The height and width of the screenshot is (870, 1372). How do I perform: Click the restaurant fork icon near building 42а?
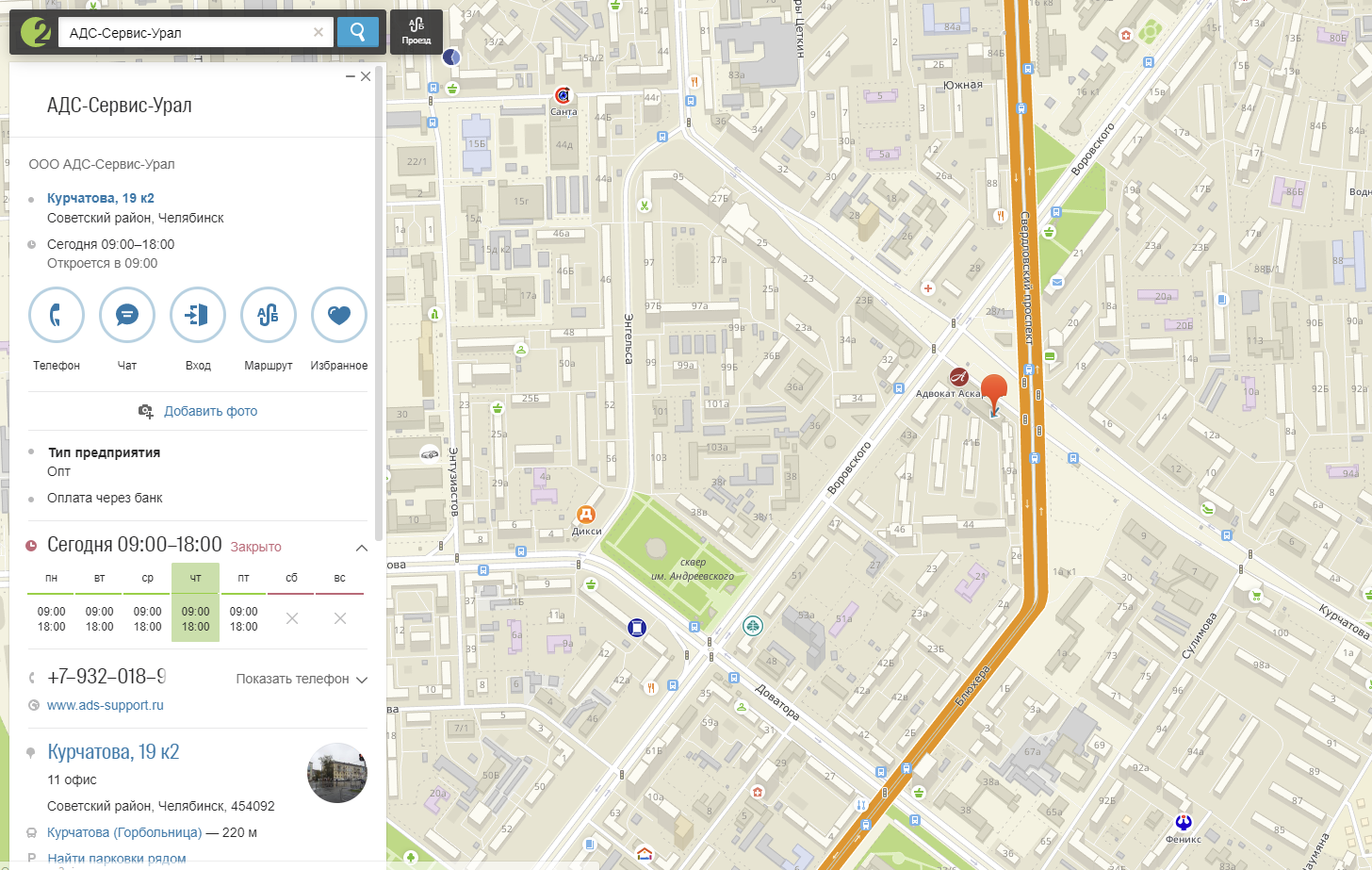[x=651, y=688]
